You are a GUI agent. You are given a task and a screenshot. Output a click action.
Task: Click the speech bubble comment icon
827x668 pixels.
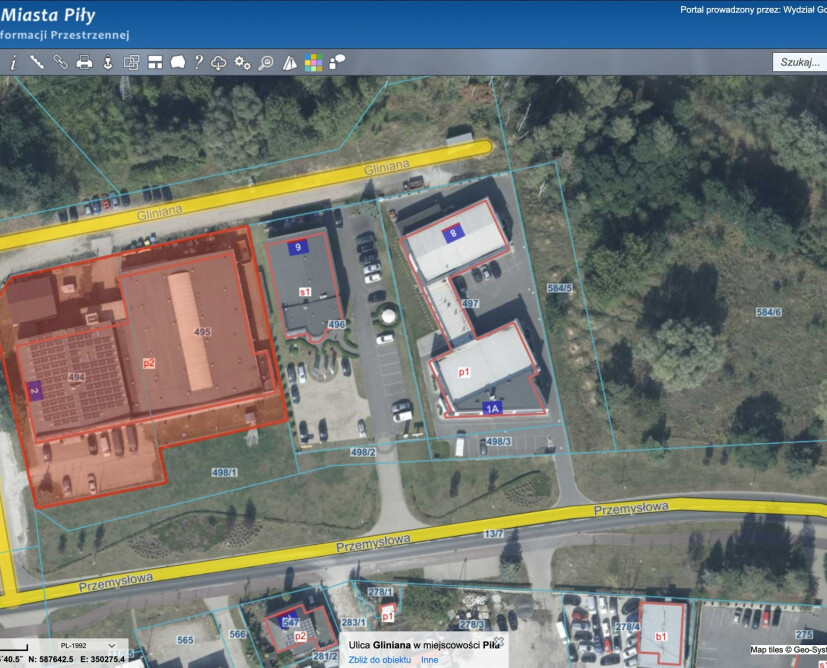[x=177, y=62]
